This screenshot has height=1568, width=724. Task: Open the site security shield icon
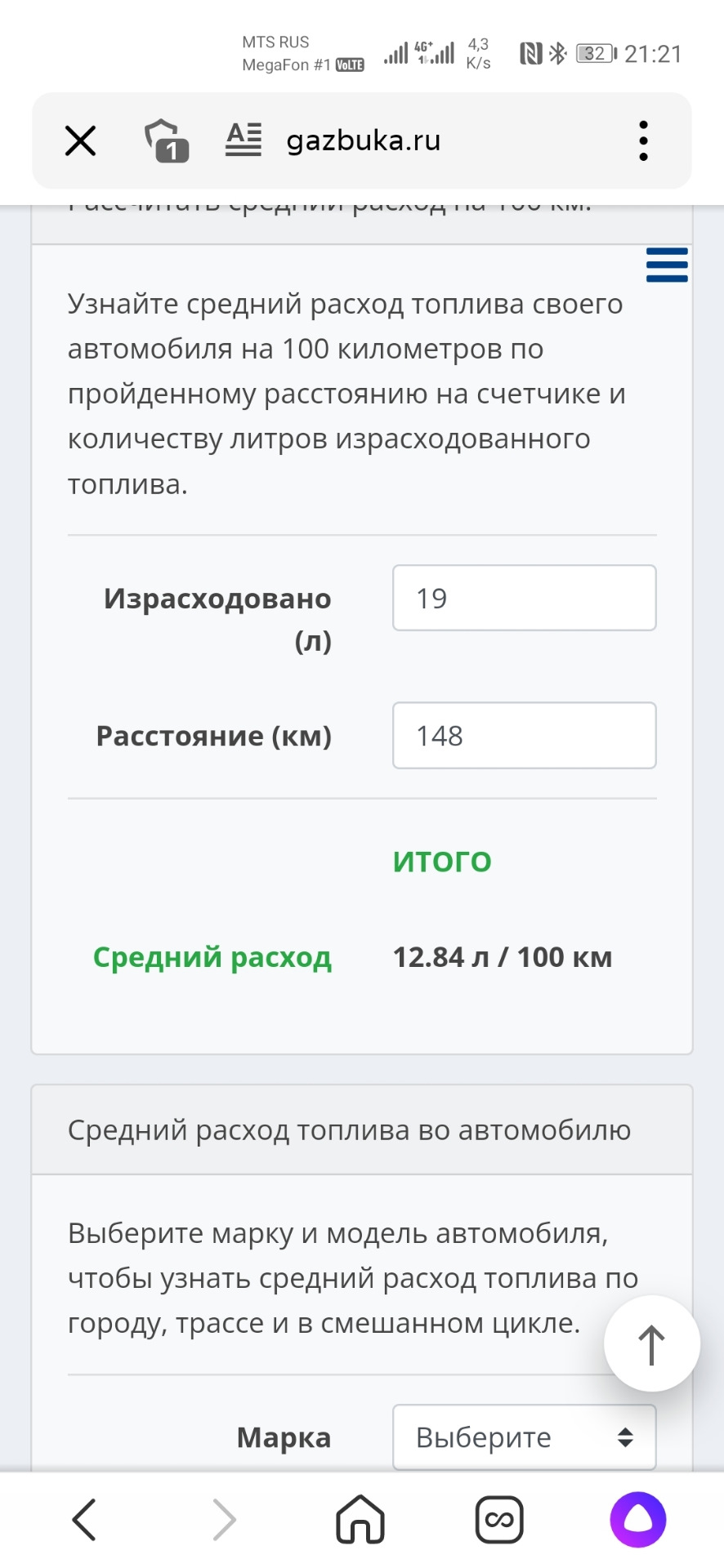click(164, 140)
